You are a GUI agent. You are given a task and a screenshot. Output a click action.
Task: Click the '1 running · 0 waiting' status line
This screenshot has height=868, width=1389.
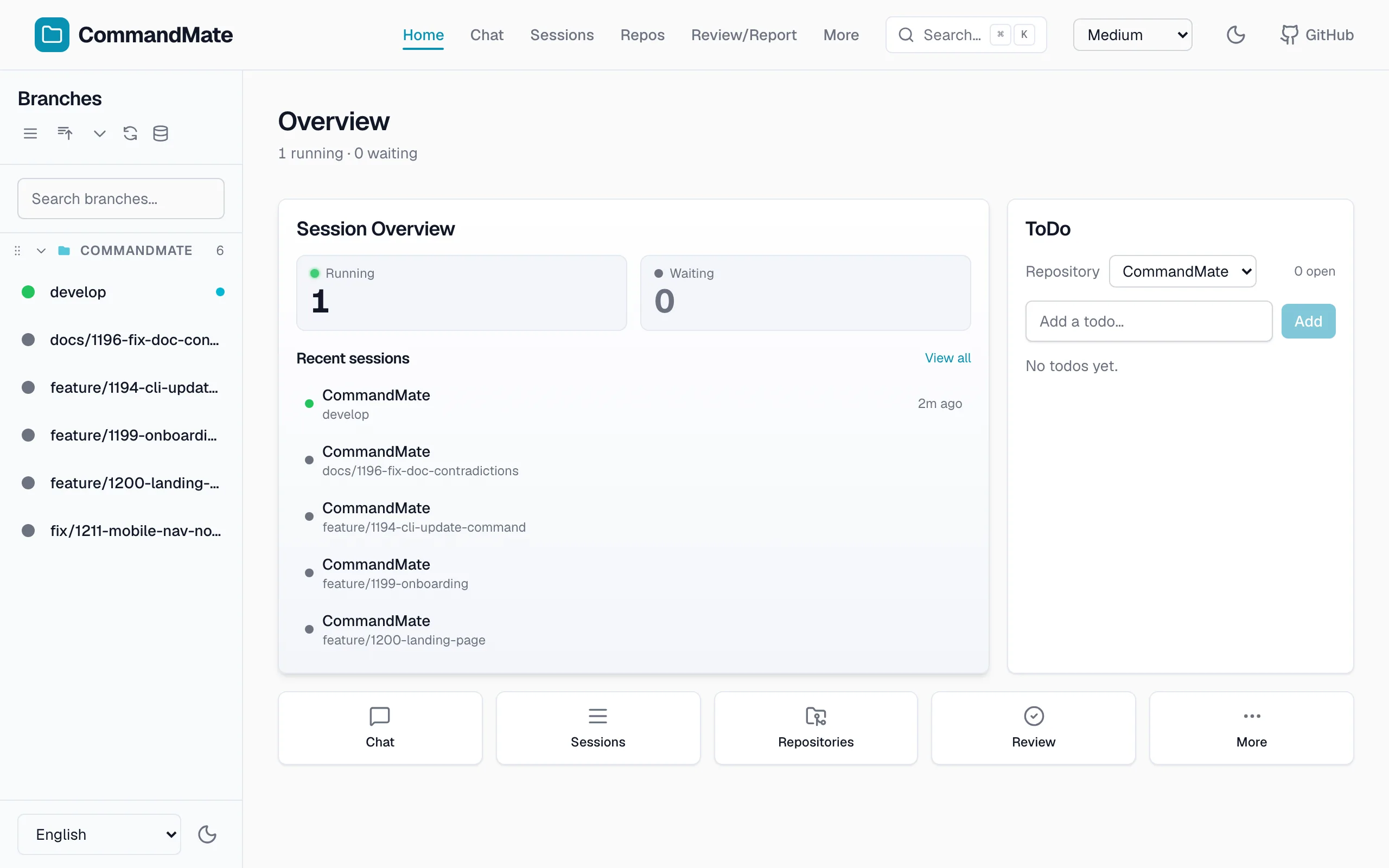coord(348,154)
